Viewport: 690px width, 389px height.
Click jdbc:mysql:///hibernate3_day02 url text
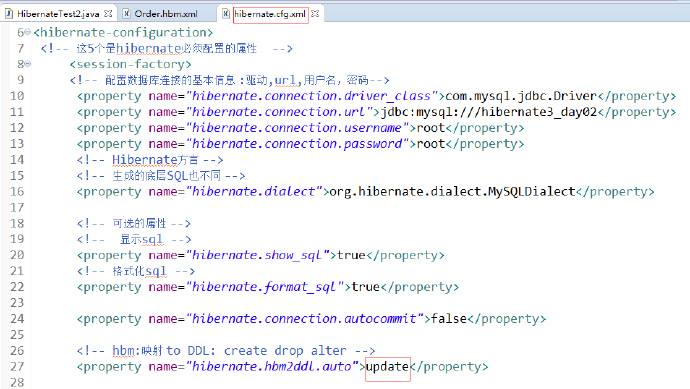click(488, 112)
